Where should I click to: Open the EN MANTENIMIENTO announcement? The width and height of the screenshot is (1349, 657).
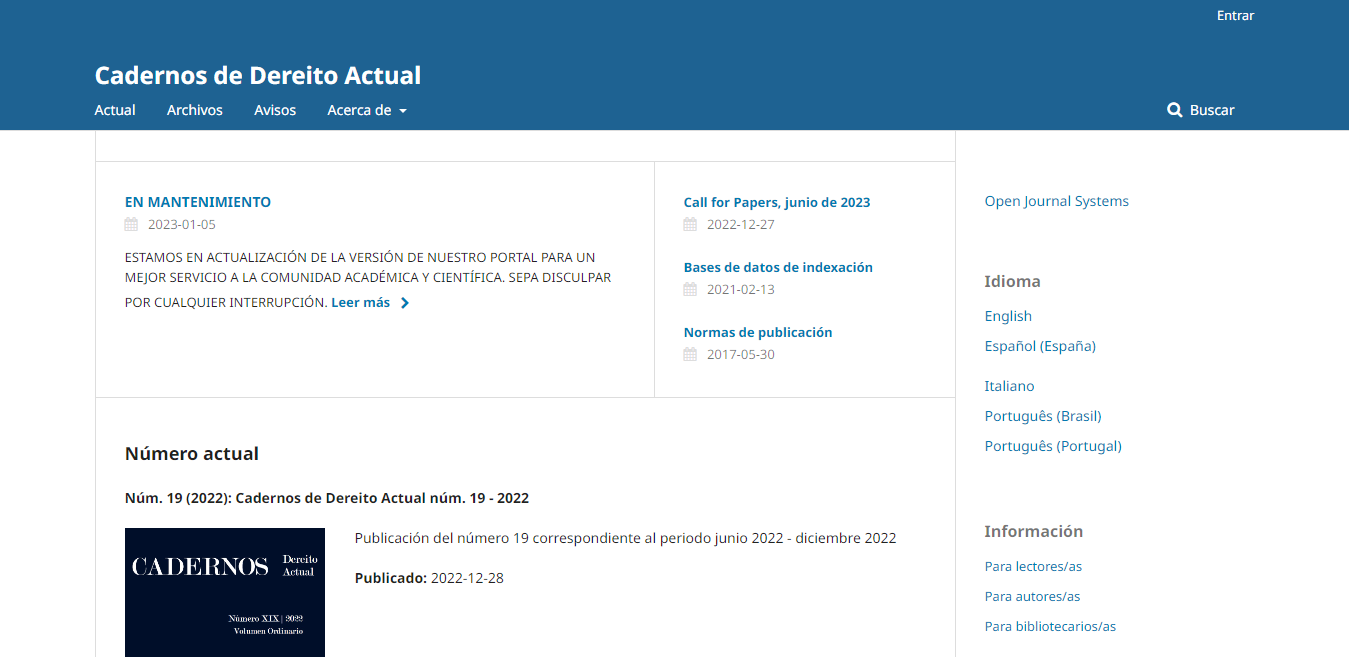coord(198,202)
